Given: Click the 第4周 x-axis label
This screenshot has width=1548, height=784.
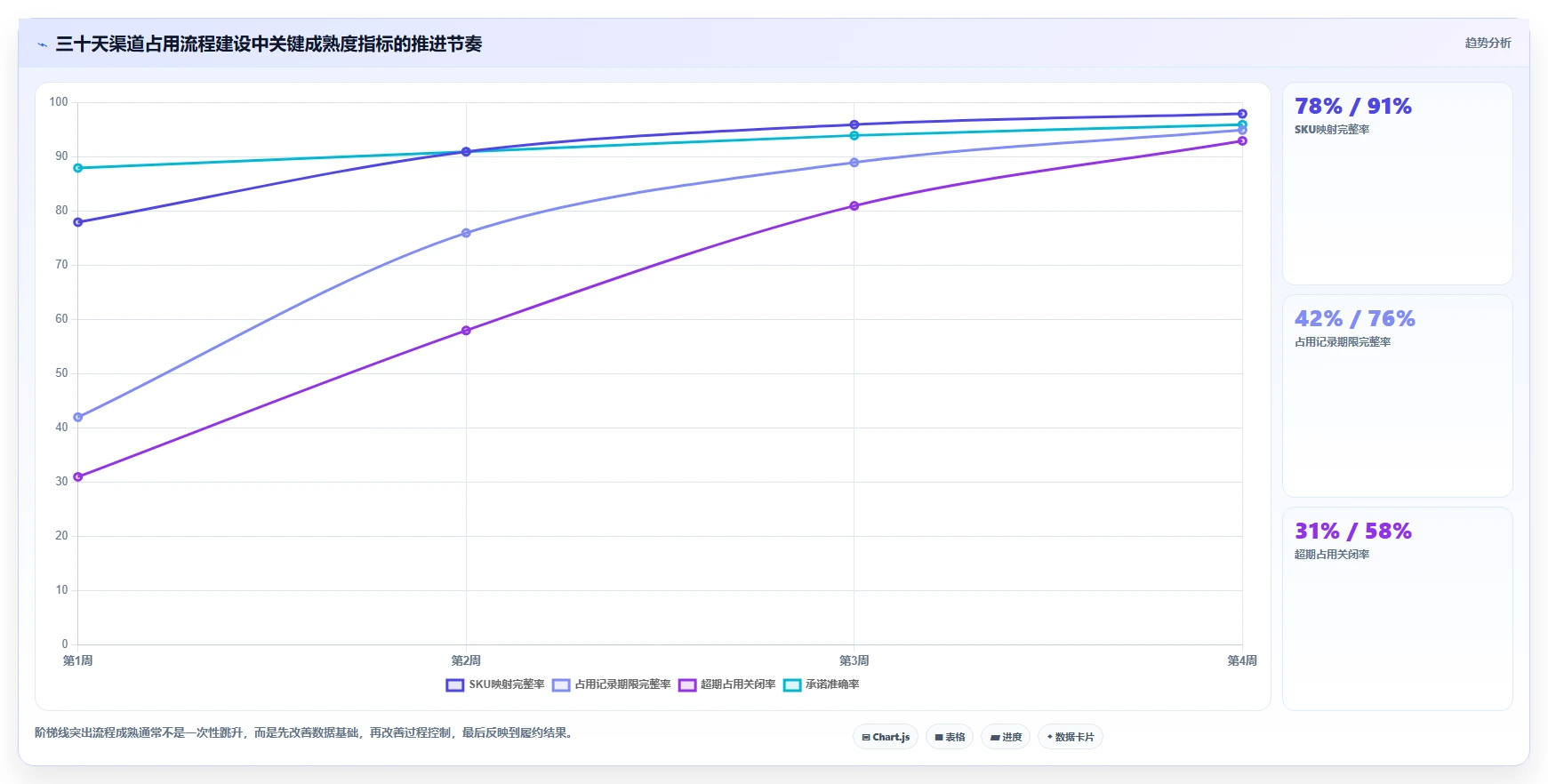Looking at the screenshot, I should click(x=1242, y=660).
